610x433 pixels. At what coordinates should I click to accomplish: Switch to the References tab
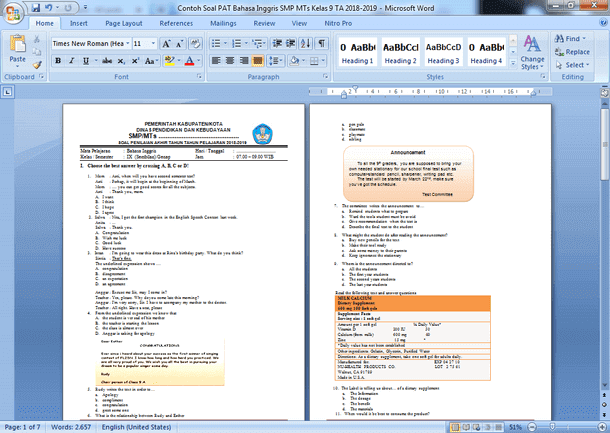click(176, 23)
